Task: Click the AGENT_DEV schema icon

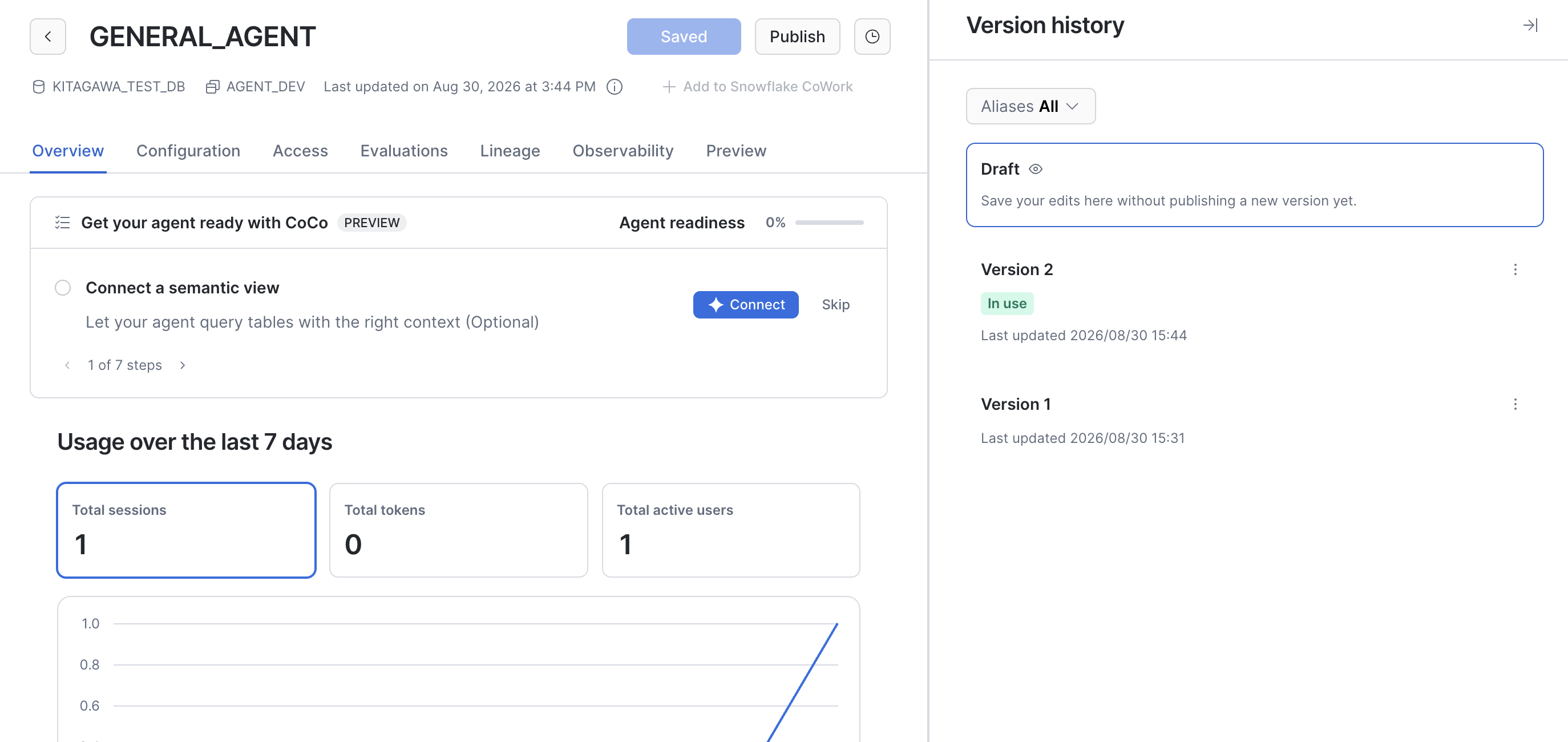Action: [x=212, y=87]
